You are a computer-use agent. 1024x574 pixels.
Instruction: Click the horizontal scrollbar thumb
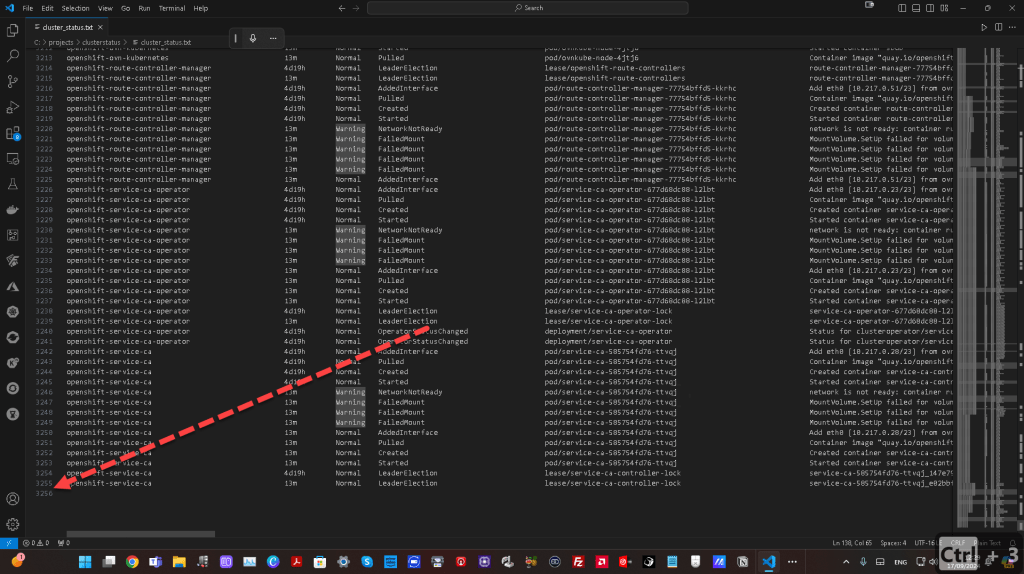coord(140,534)
